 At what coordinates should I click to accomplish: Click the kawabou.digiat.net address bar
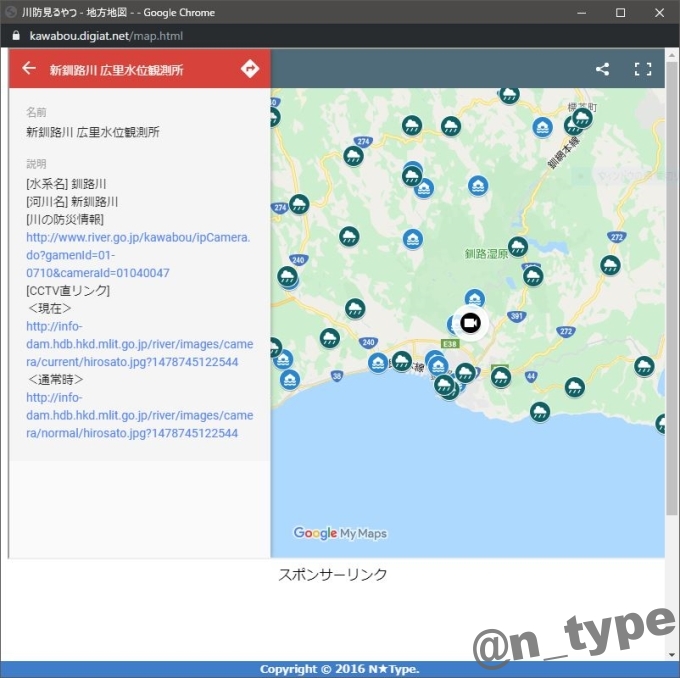tap(300, 36)
